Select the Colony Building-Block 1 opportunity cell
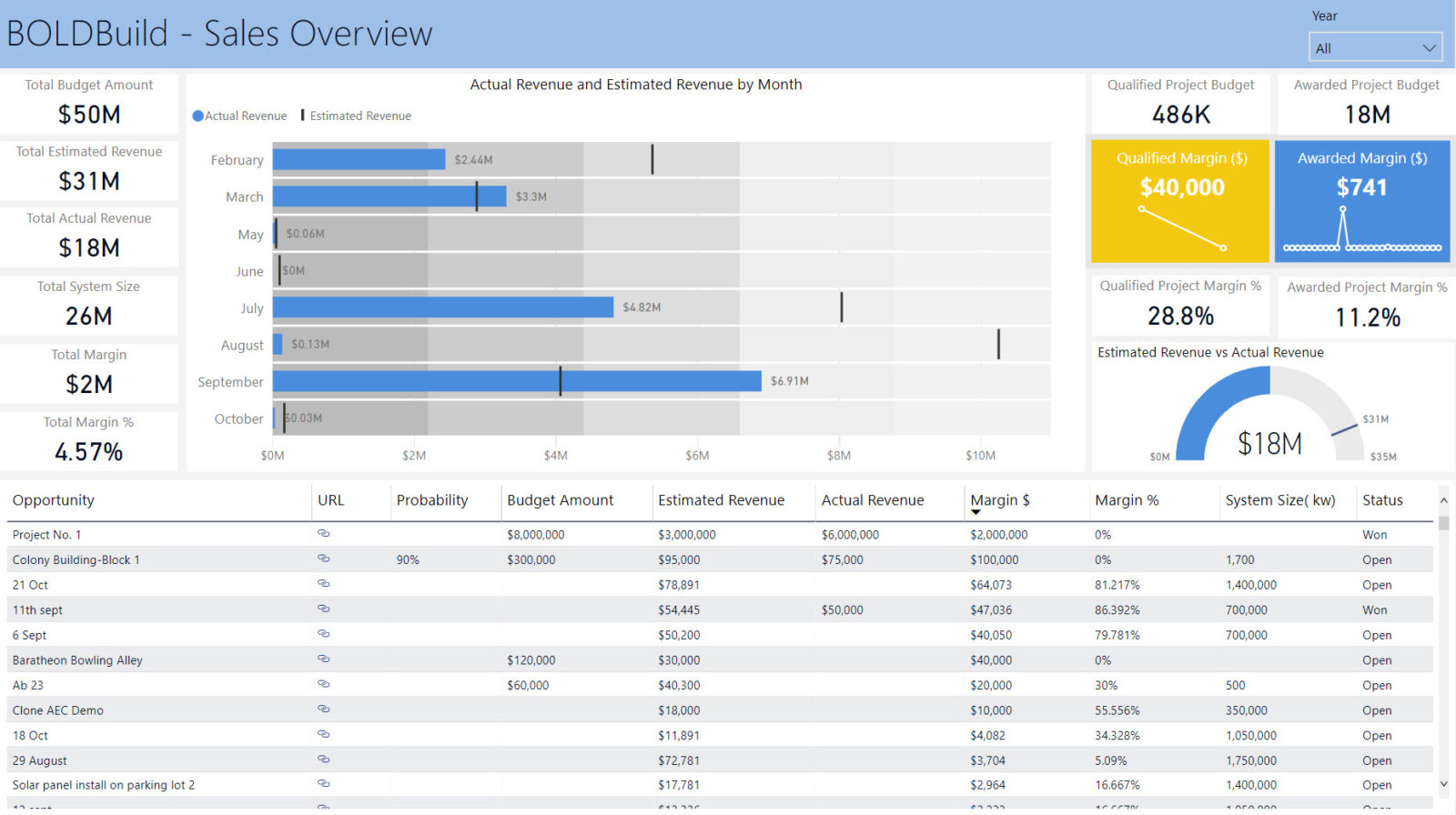This screenshot has height=815, width=1456. 76,559
